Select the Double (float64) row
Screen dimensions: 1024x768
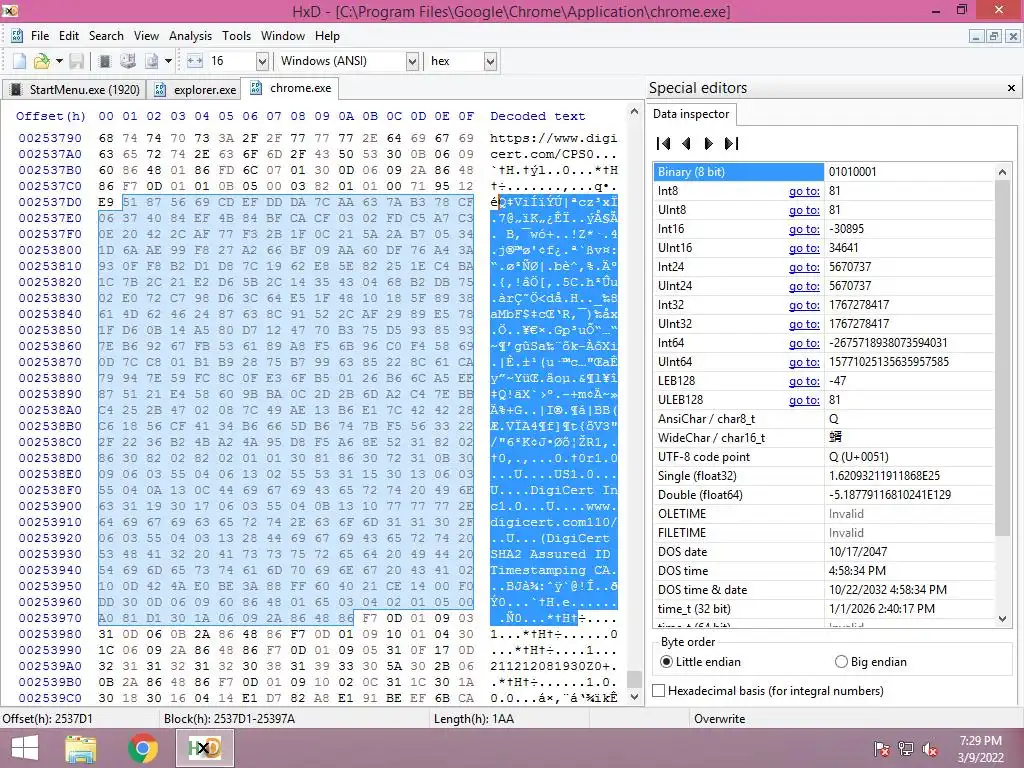(824, 494)
